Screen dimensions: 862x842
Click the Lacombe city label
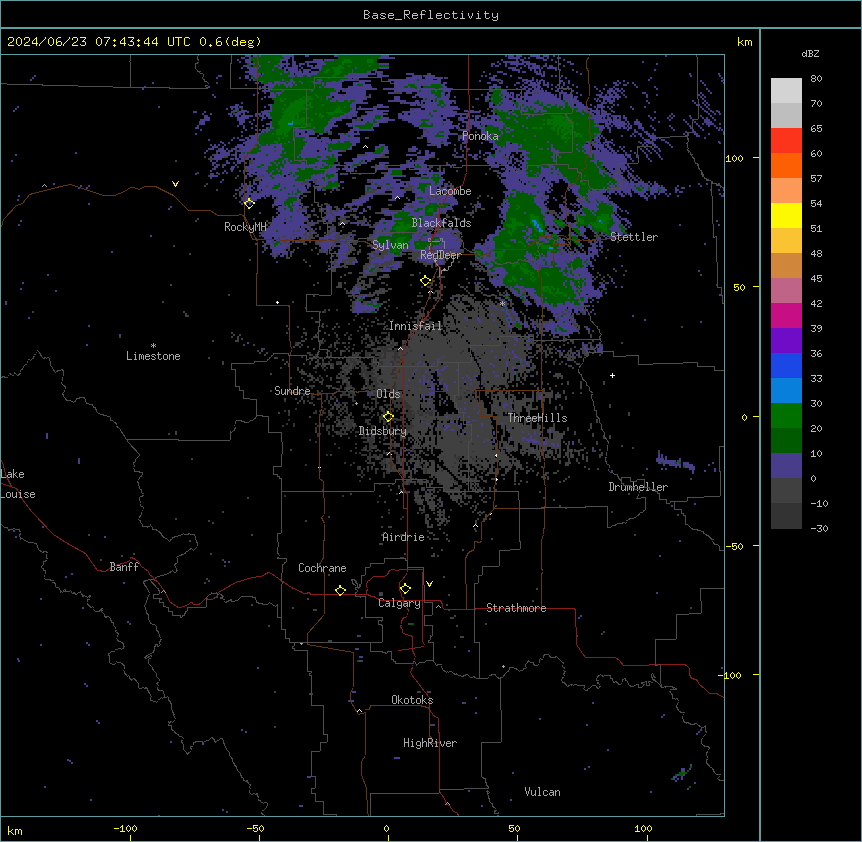coord(450,191)
